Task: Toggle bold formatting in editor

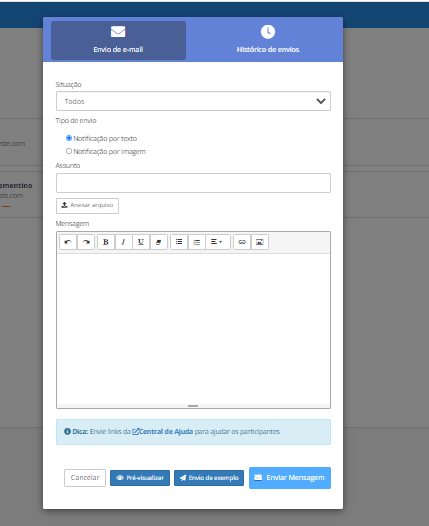Action: [x=106, y=242]
